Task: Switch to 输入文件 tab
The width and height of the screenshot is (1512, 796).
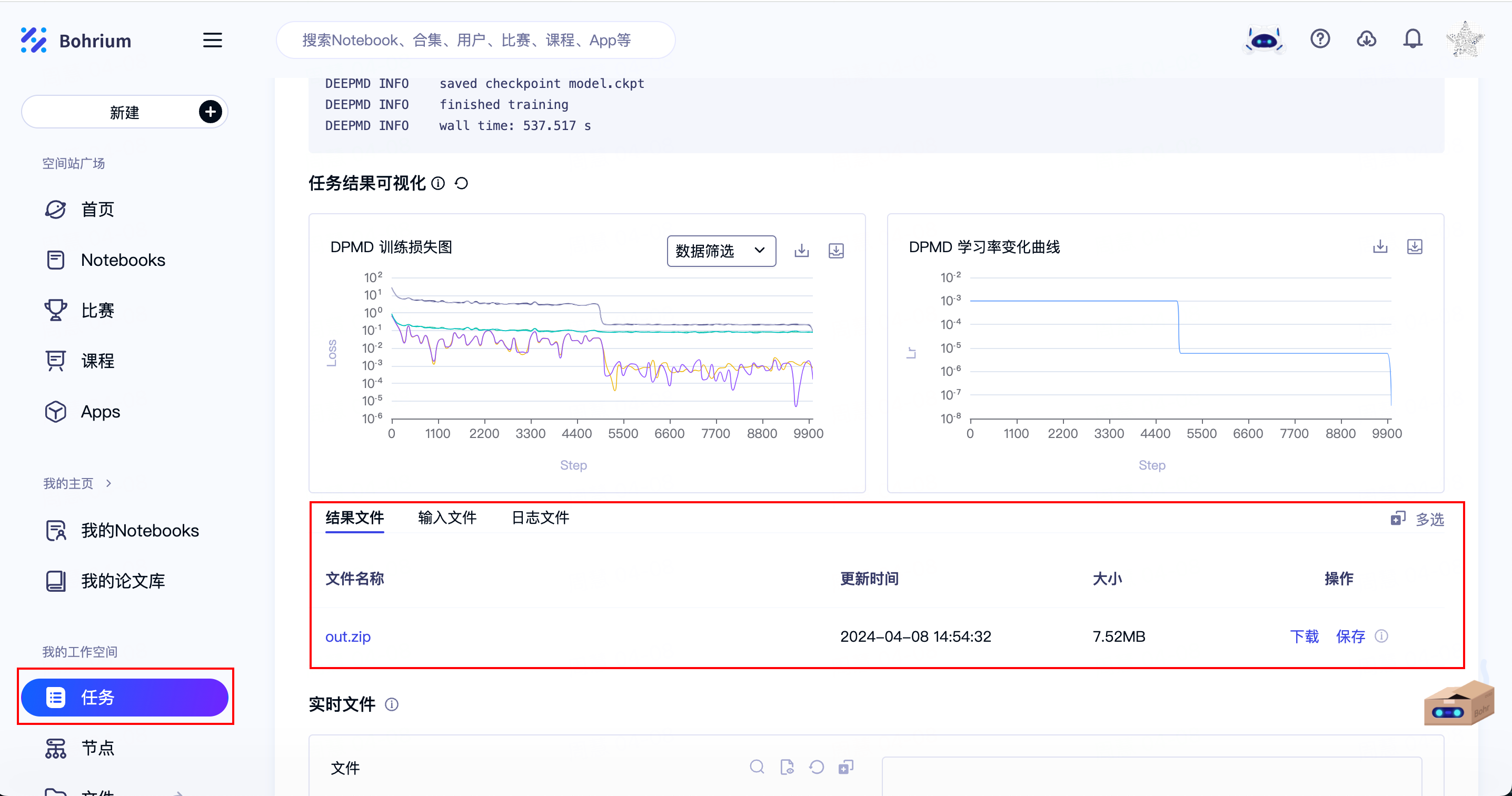Action: 447,518
